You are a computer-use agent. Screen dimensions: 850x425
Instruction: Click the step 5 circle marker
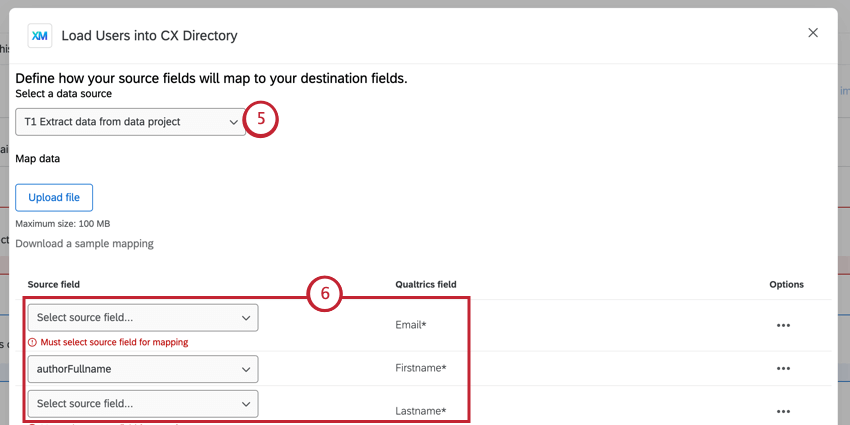(x=261, y=120)
